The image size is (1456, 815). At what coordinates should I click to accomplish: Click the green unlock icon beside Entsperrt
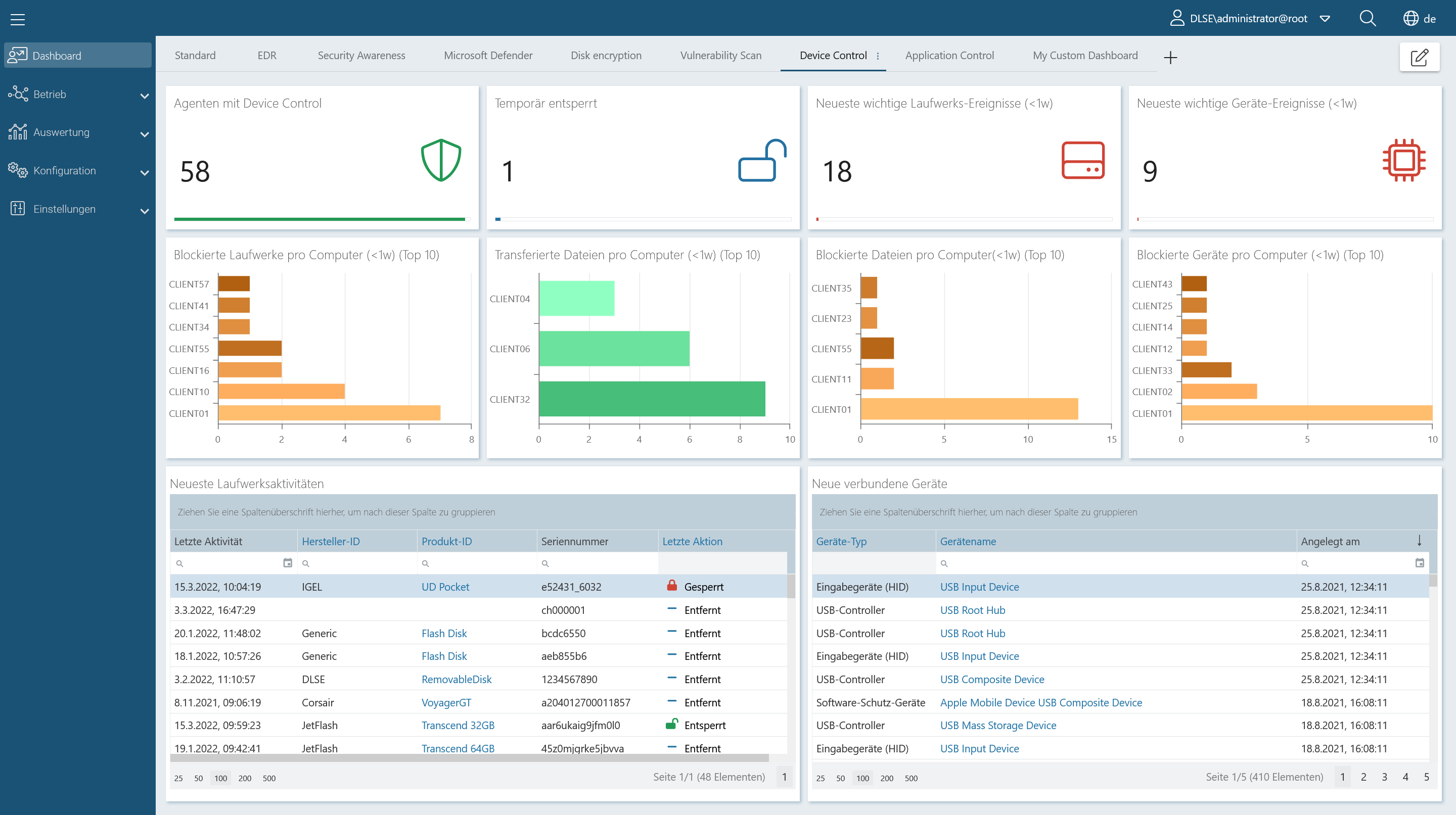tap(671, 724)
